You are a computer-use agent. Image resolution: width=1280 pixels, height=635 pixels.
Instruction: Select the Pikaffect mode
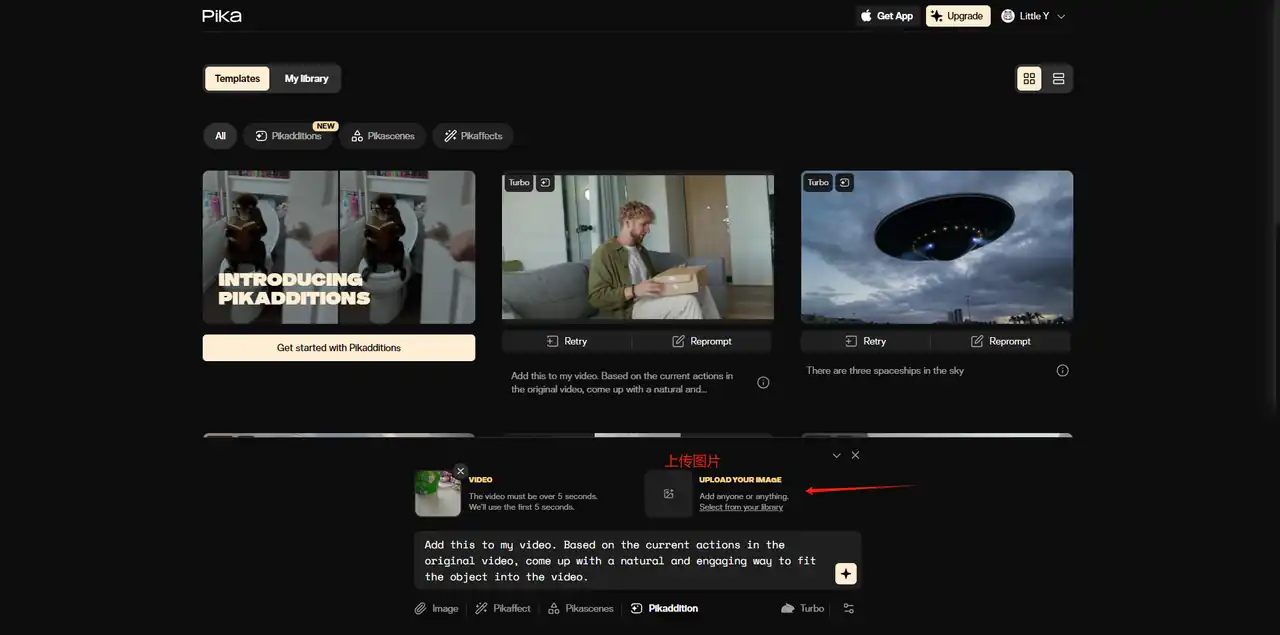[503, 608]
